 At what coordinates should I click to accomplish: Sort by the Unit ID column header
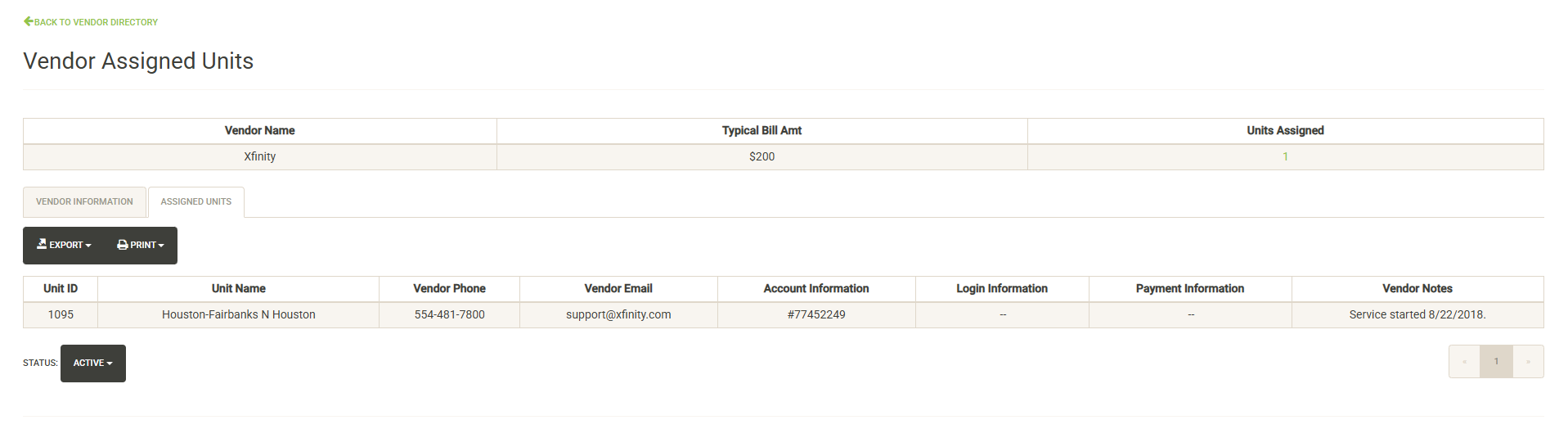(61, 289)
